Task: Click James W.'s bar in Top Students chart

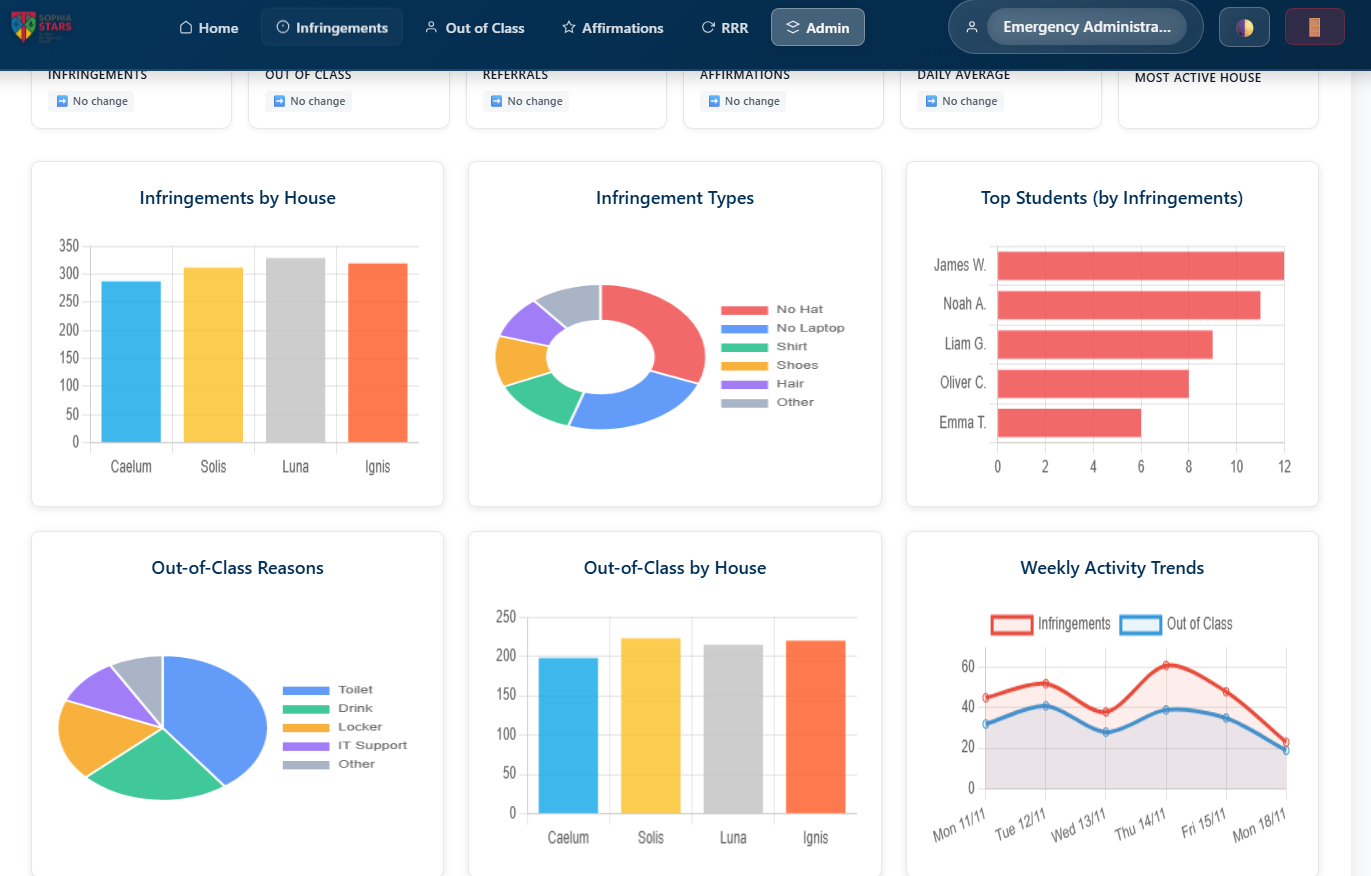Action: tap(1140, 264)
